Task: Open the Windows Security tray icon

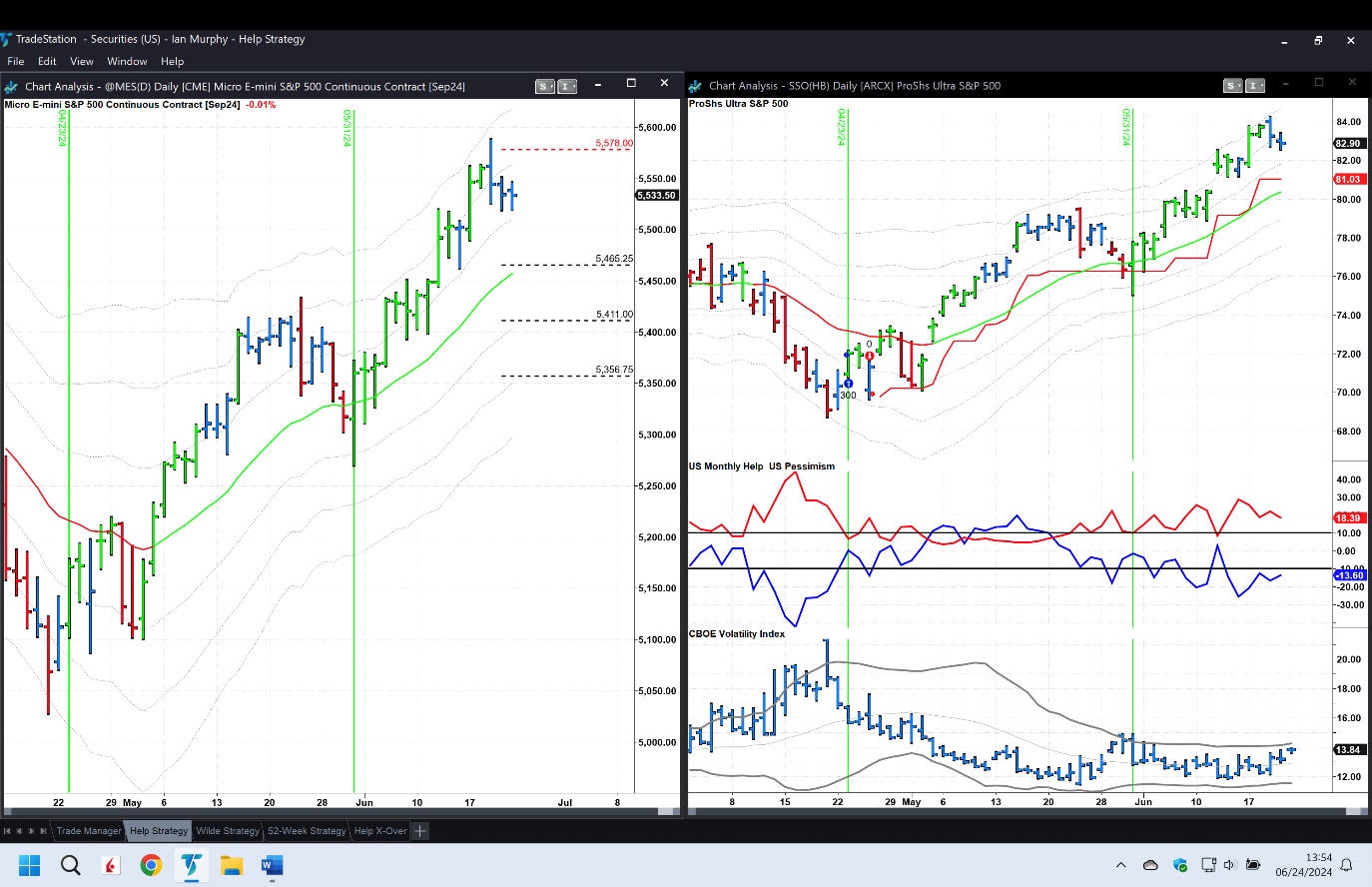Action: [1179, 865]
